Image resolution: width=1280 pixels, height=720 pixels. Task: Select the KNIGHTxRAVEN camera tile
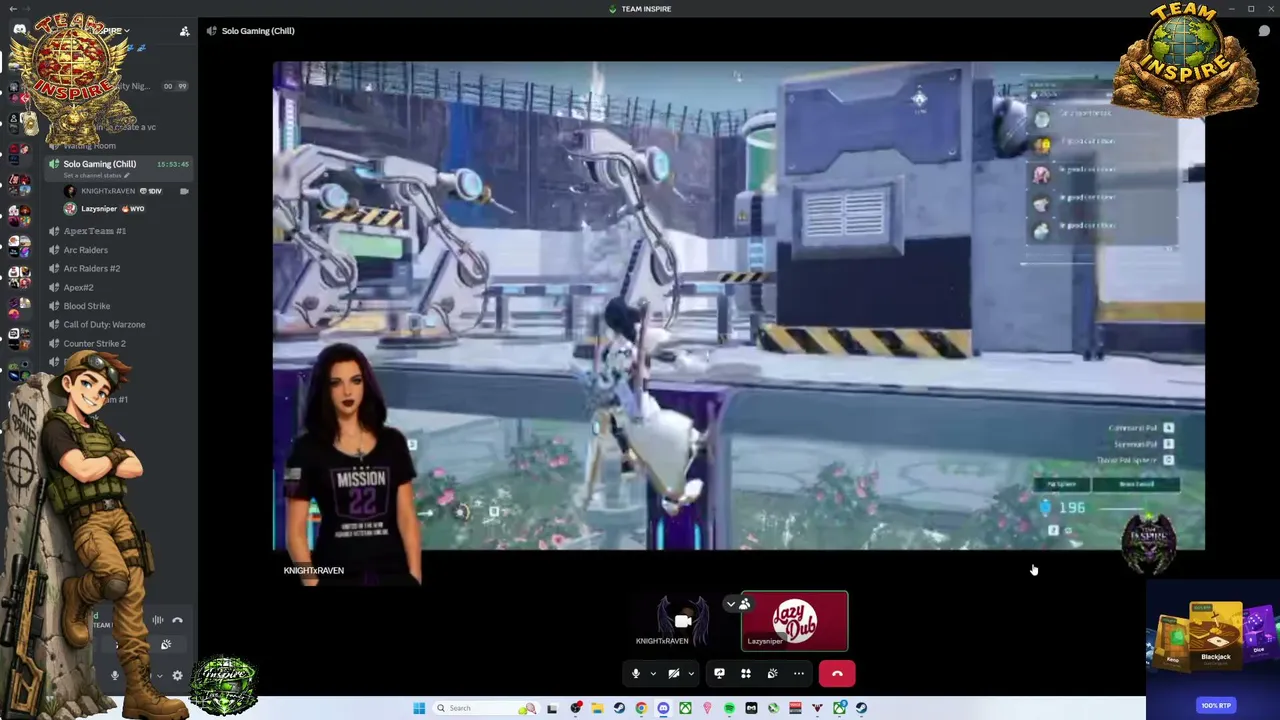683,621
